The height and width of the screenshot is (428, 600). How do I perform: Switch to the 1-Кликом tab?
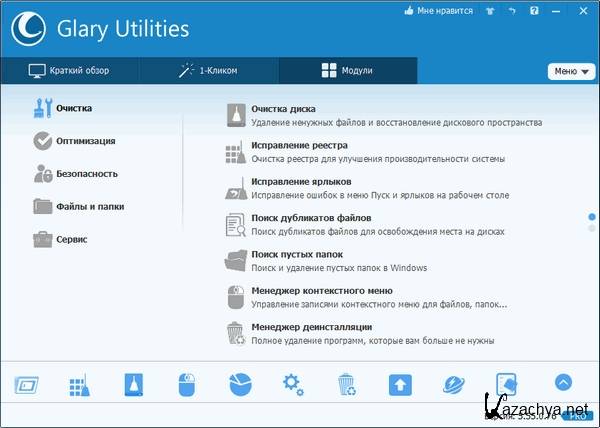pos(209,71)
